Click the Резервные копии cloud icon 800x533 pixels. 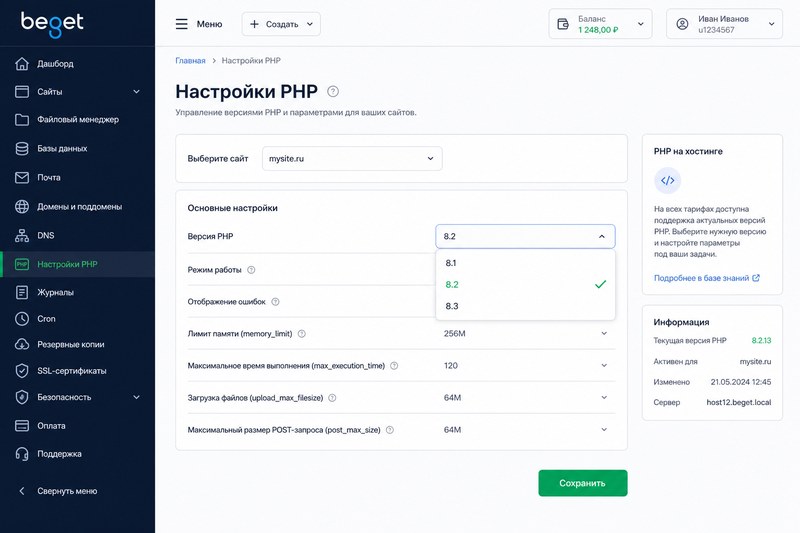[x=22, y=344]
